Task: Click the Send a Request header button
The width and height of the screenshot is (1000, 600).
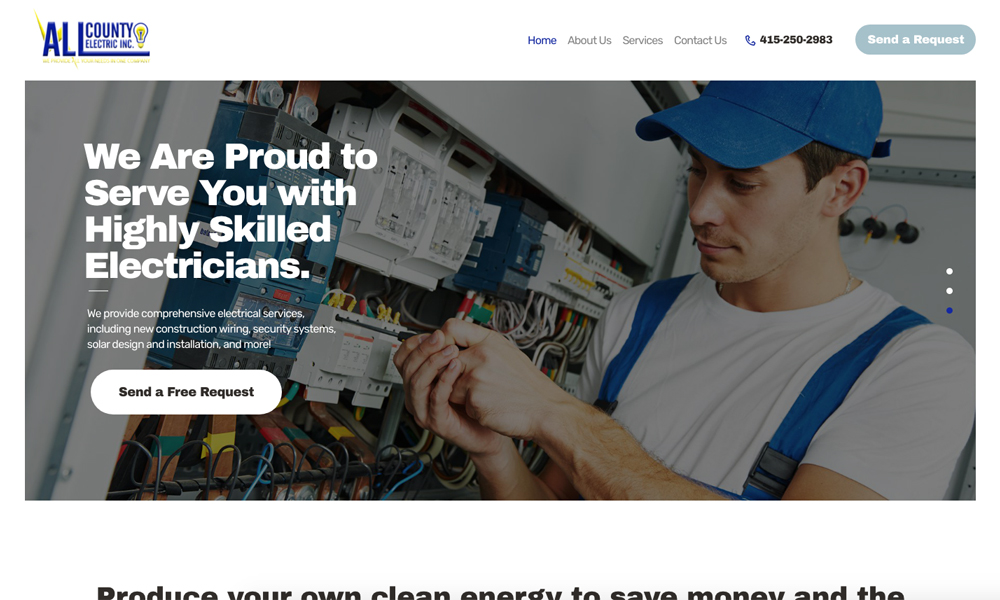Action: pos(915,40)
